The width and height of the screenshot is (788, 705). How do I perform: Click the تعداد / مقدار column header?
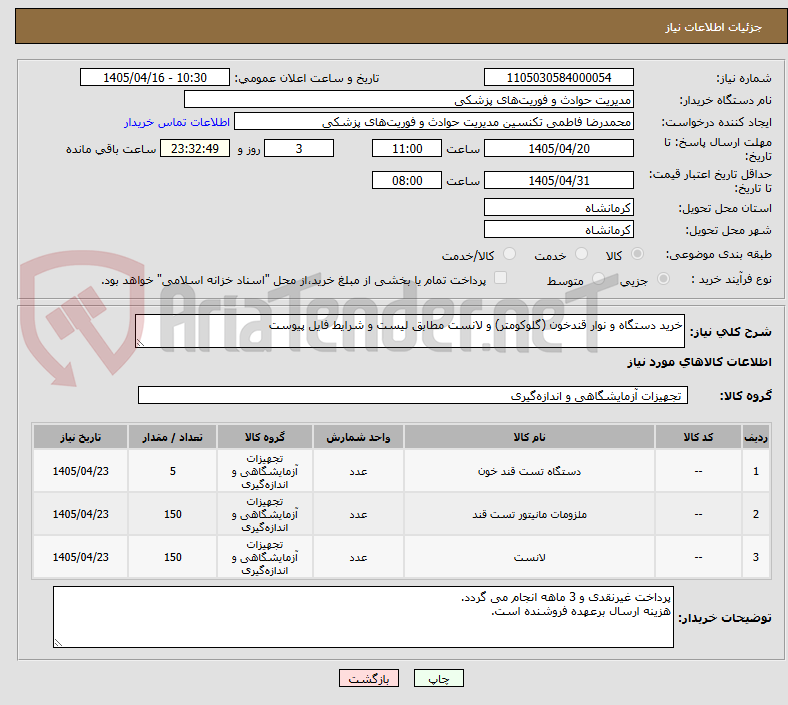172,437
